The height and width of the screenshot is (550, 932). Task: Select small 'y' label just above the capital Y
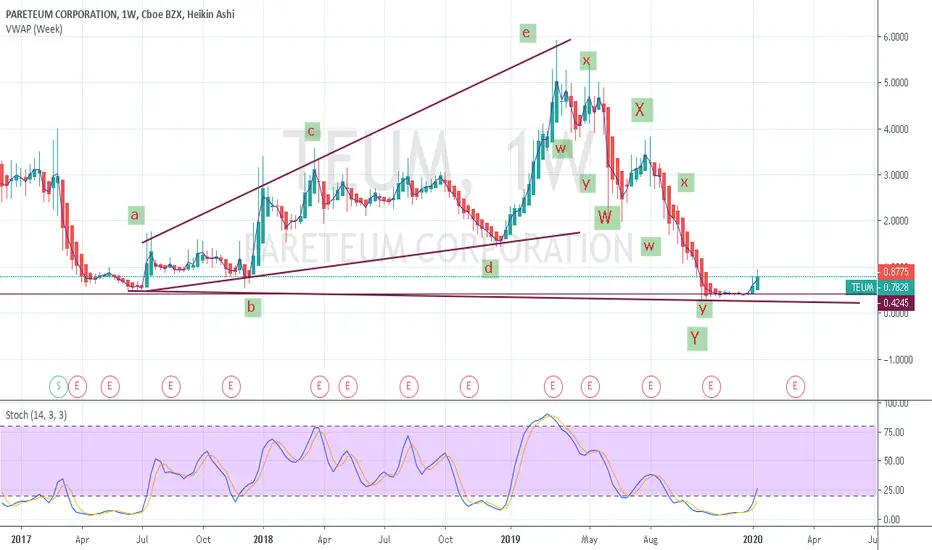(703, 309)
